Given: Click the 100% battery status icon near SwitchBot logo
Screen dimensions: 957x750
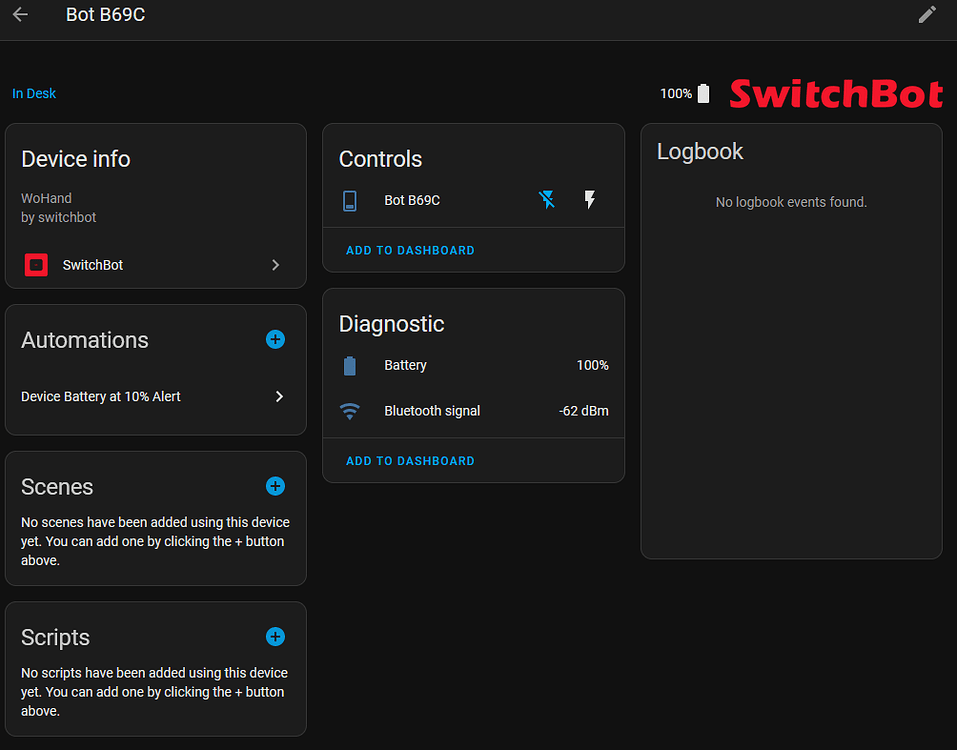Looking at the screenshot, I should coord(703,93).
